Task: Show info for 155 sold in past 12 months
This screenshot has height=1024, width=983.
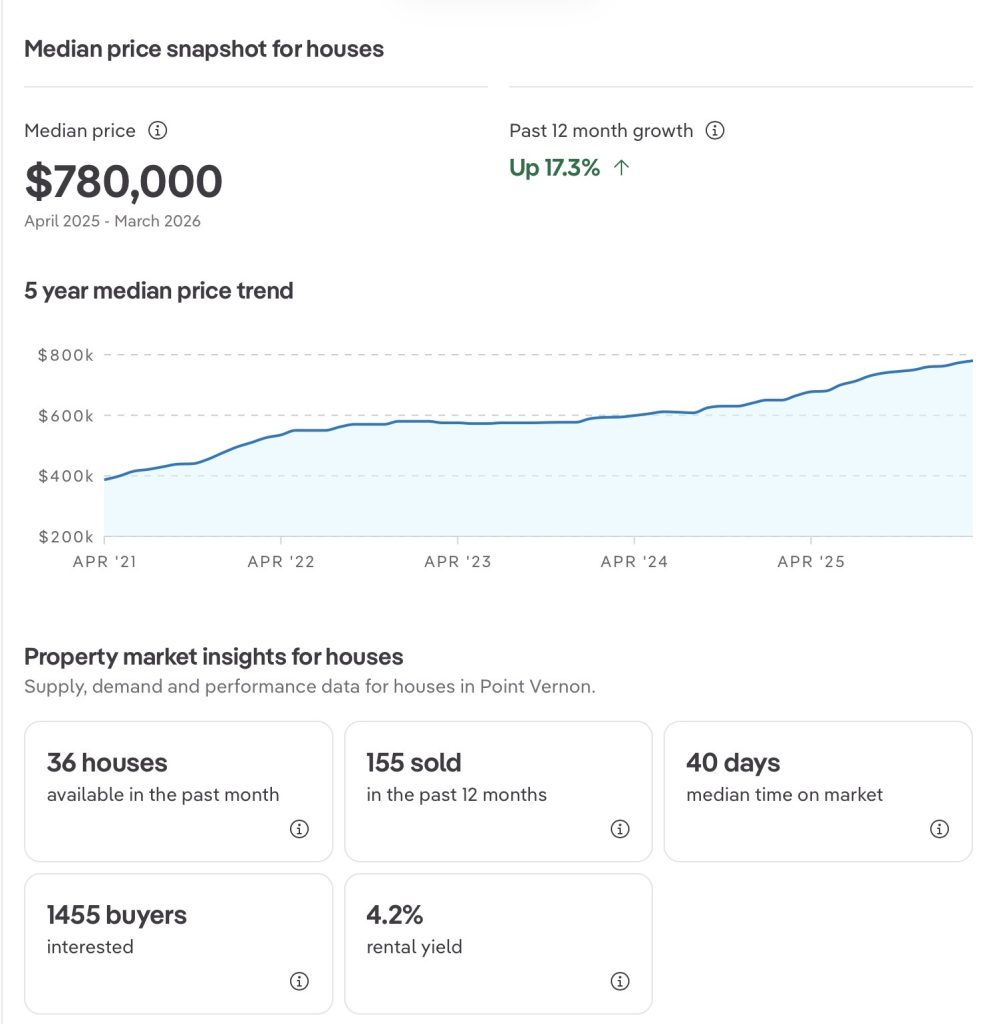Action: coord(619,829)
